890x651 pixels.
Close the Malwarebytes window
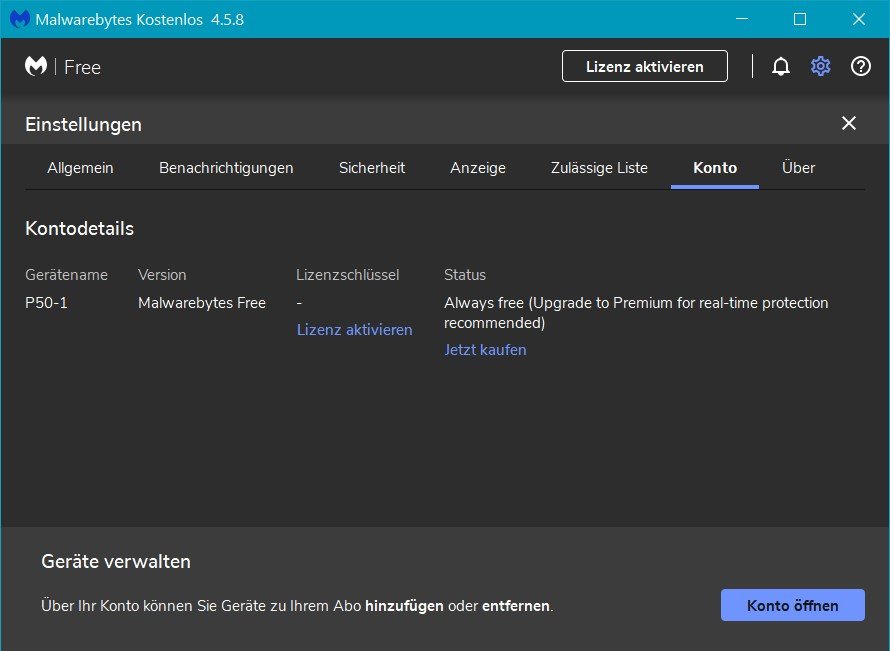(x=859, y=19)
